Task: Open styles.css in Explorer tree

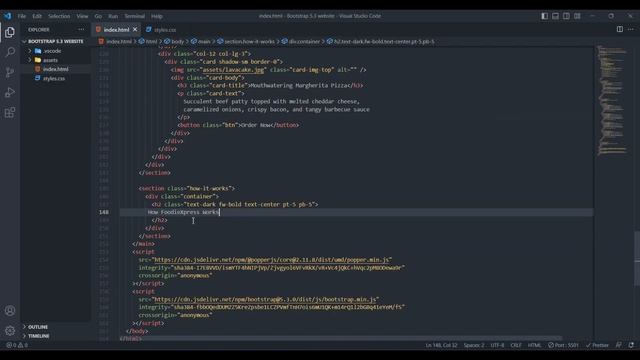Action: [54, 78]
